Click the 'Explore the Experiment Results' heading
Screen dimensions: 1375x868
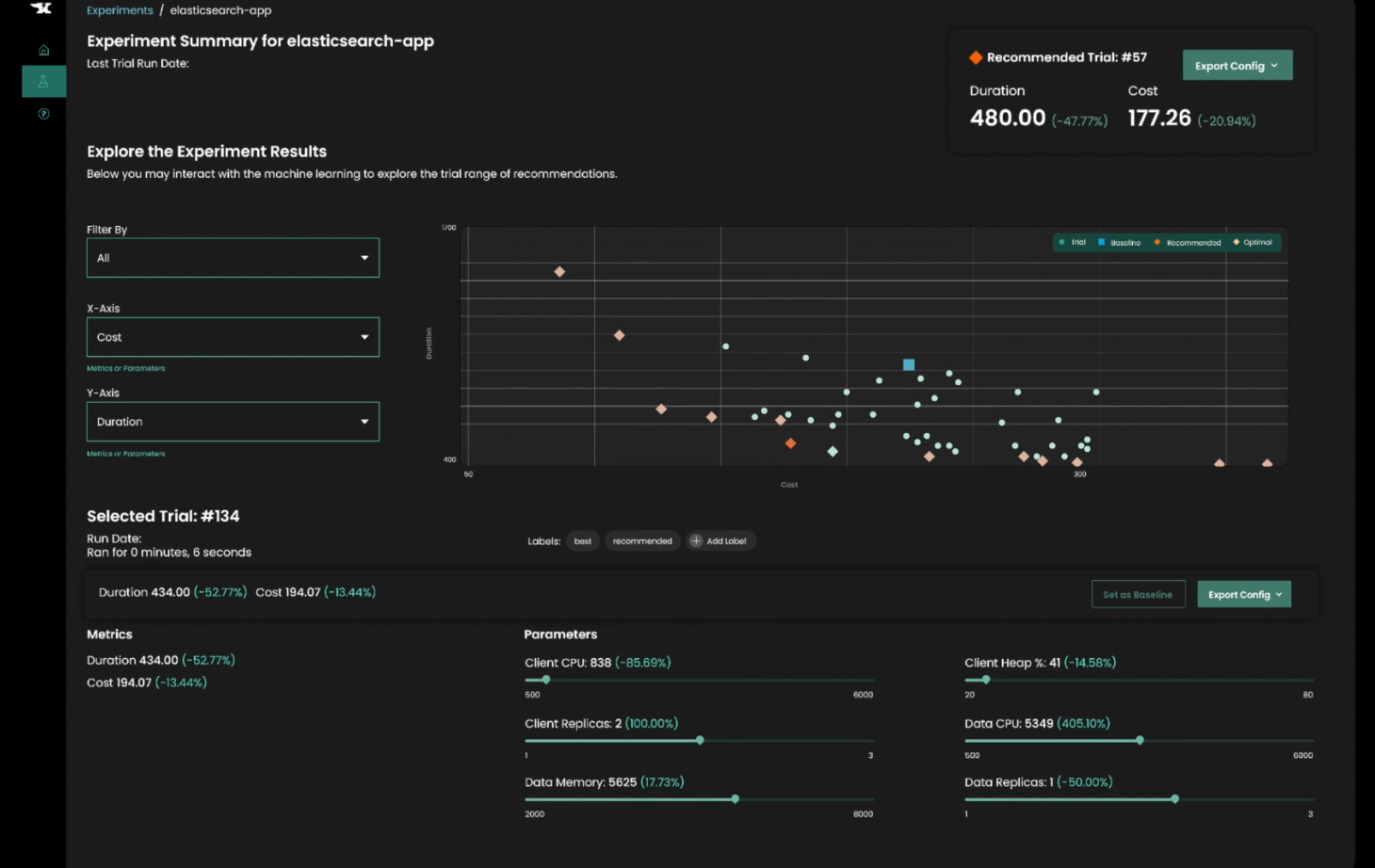[x=206, y=152]
